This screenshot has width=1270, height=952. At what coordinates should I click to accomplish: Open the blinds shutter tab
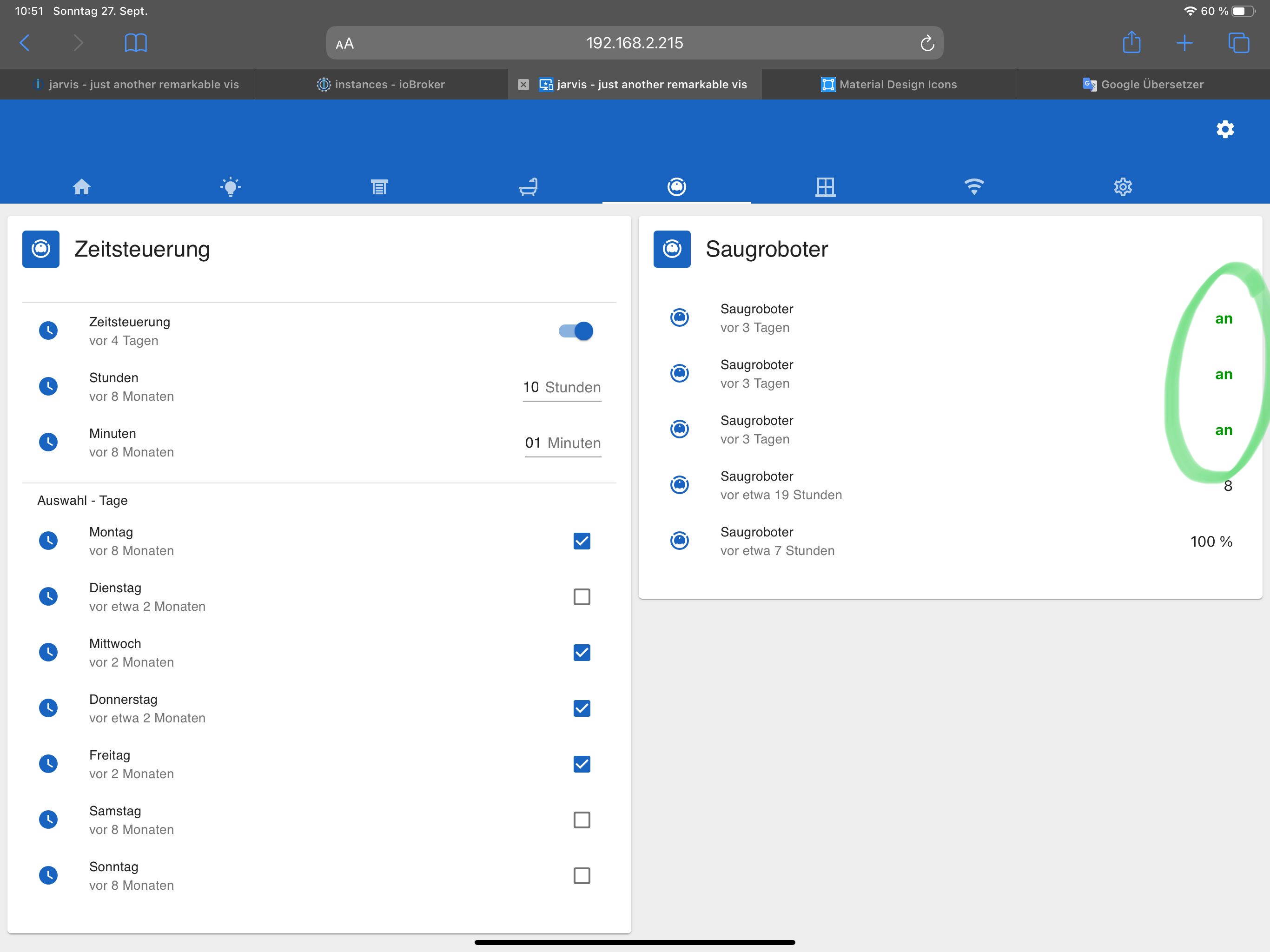[379, 186]
